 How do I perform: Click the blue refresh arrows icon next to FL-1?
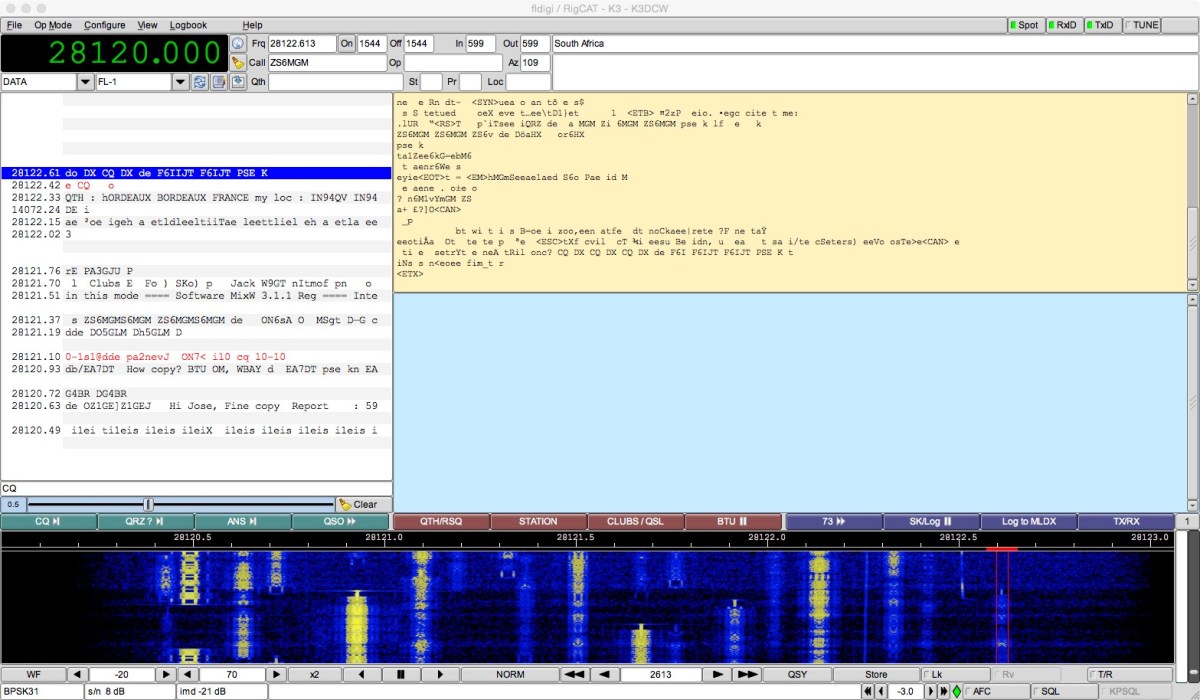pos(199,81)
